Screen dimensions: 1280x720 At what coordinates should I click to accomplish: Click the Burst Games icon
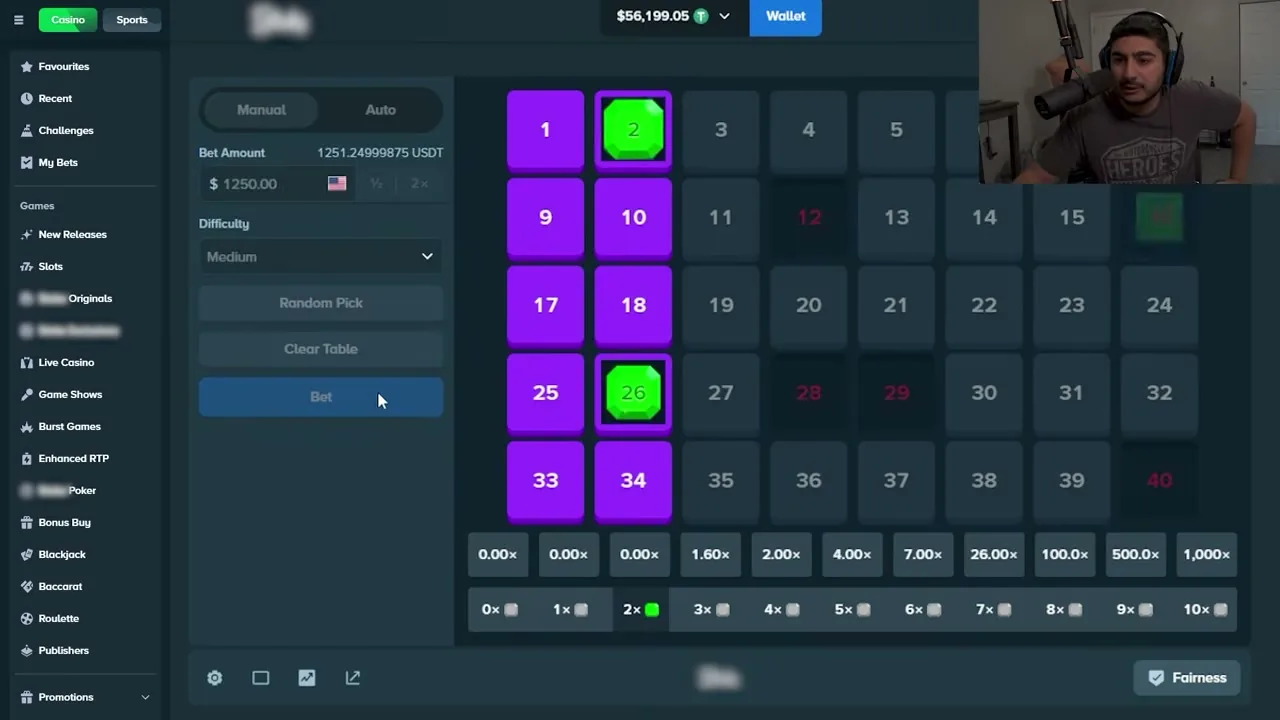click(x=27, y=427)
